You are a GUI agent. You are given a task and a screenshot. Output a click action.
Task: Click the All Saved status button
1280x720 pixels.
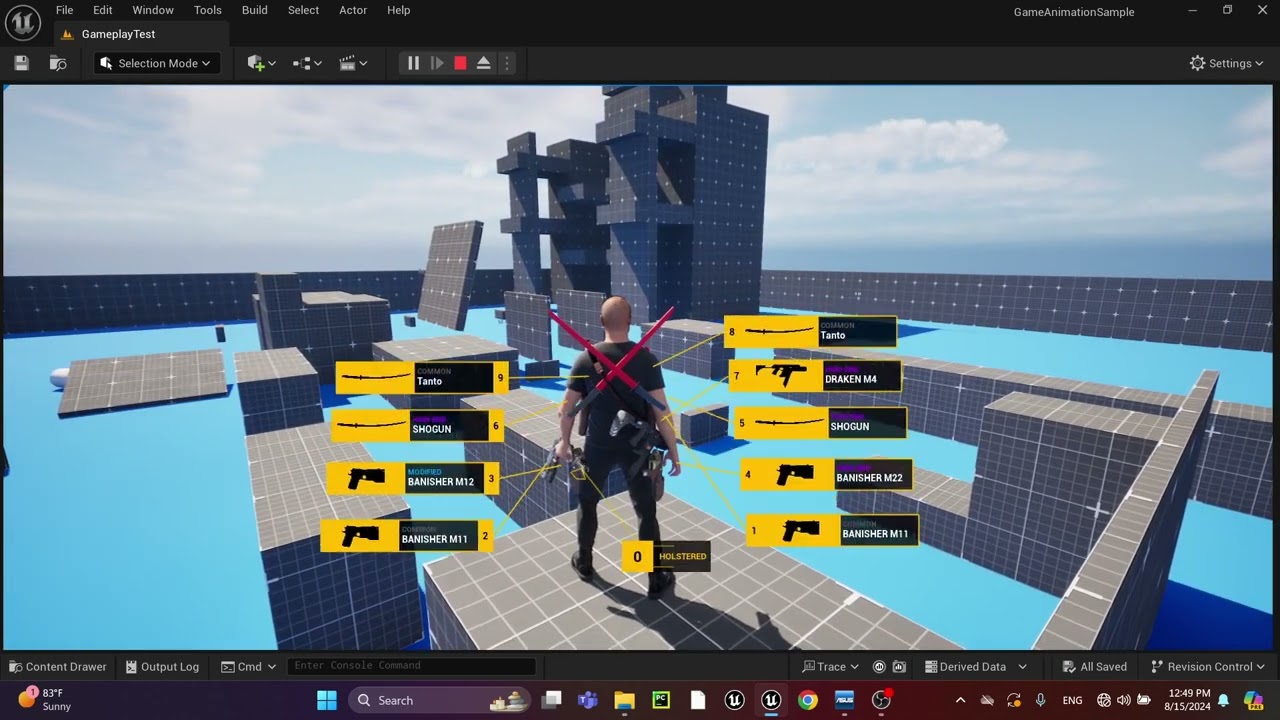pyautogui.click(x=1094, y=667)
